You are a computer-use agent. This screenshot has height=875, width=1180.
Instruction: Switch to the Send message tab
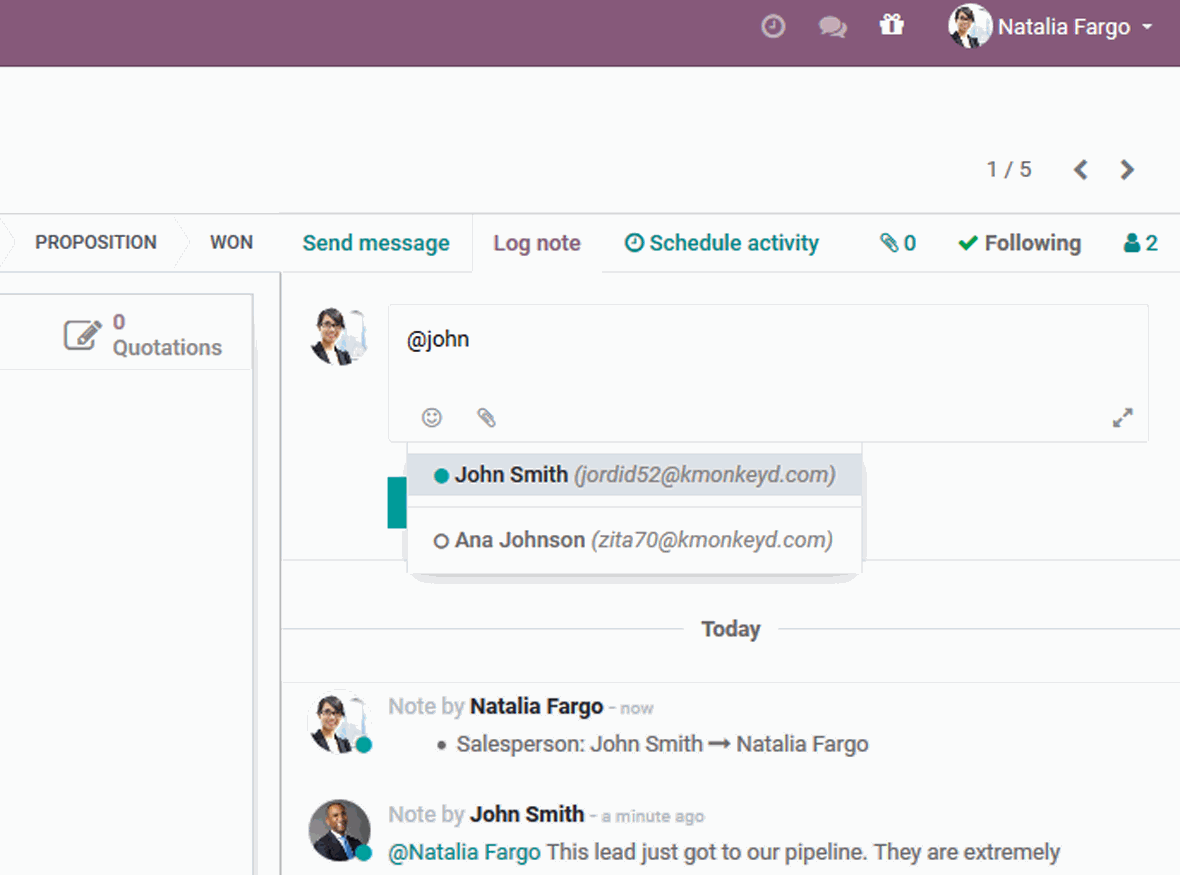point(374,242)
